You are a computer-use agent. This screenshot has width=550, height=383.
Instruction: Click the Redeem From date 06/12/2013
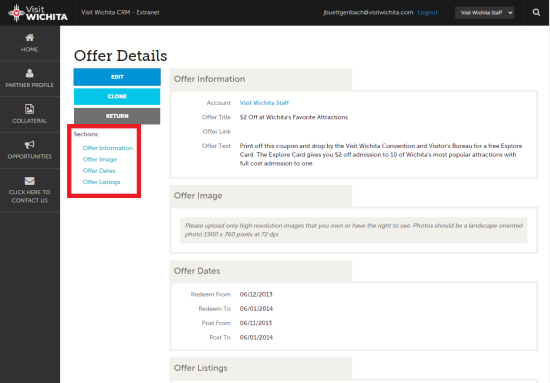[256, 294]
